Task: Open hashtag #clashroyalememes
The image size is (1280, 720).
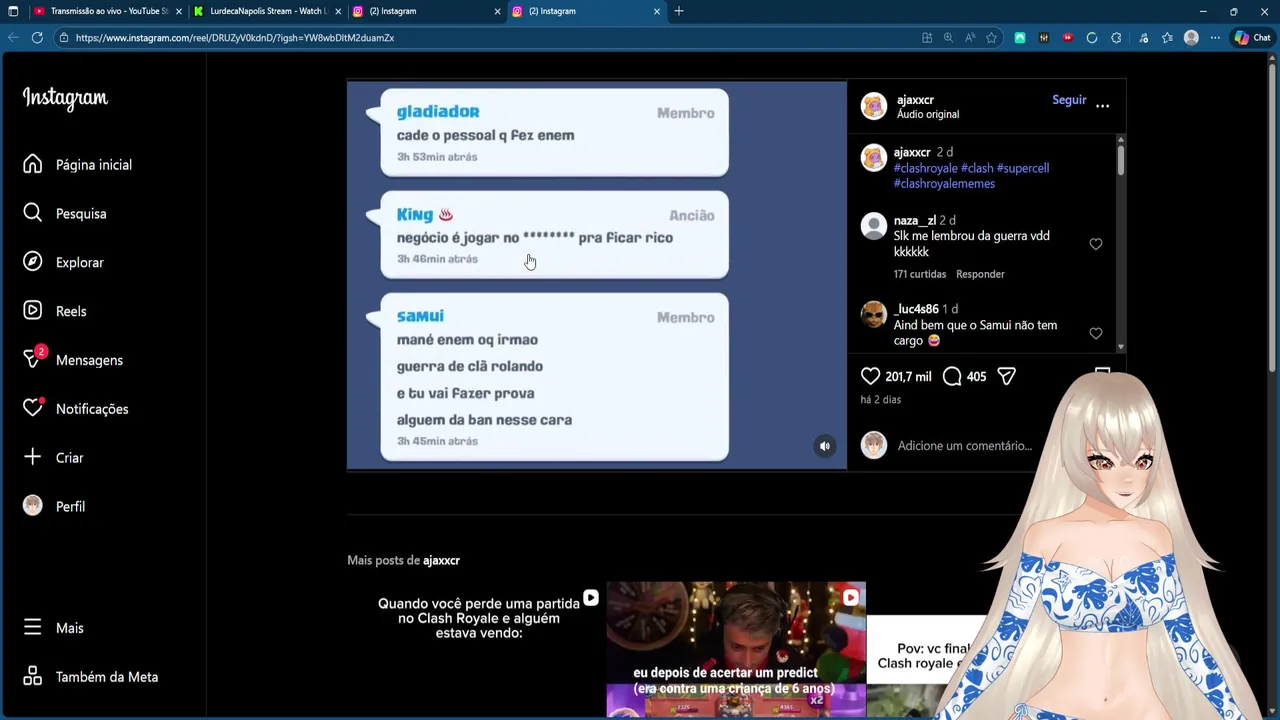Action: coord(944,184)
